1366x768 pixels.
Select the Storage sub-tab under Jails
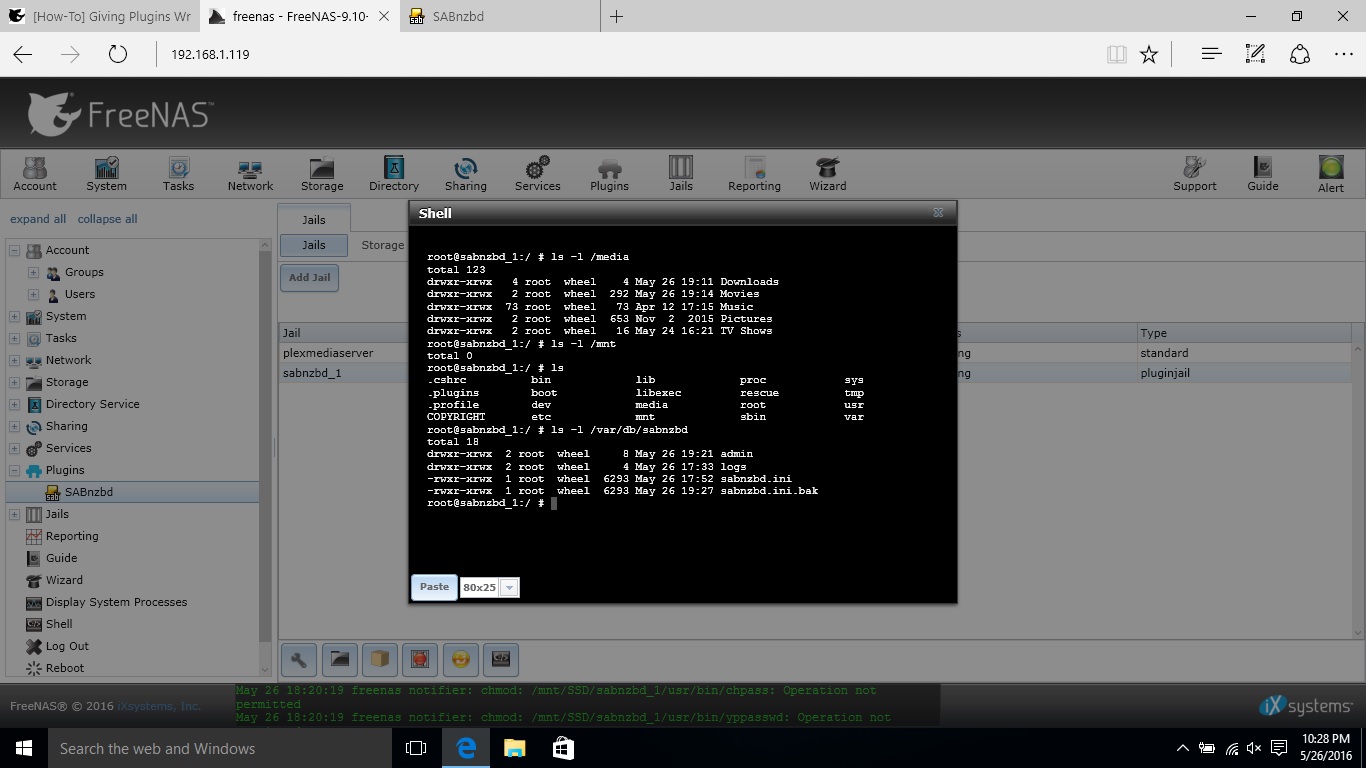tap(382, 245)
